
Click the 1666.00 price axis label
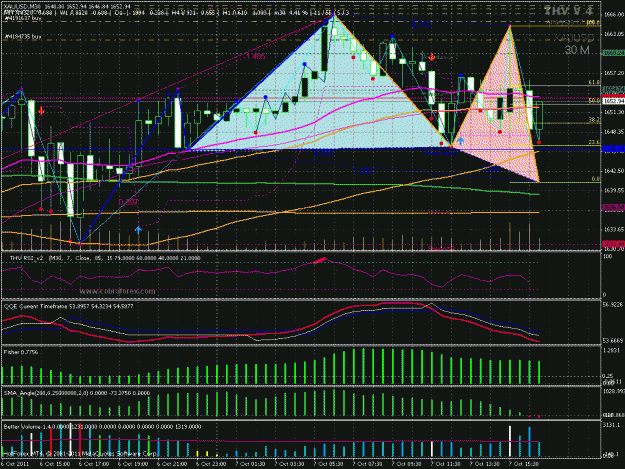coord(614,14)
